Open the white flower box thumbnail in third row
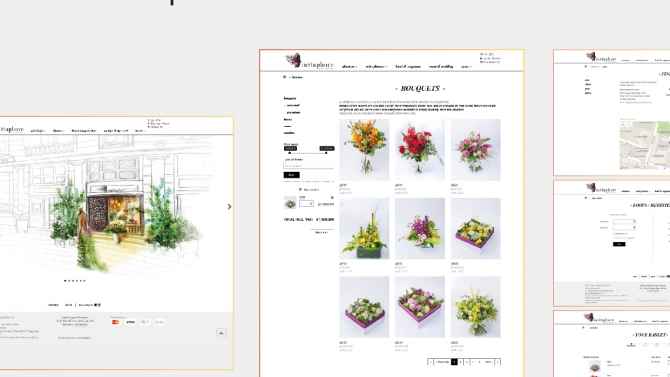The height and width of the screenshot is (377, 670). (x=364, y=307)
